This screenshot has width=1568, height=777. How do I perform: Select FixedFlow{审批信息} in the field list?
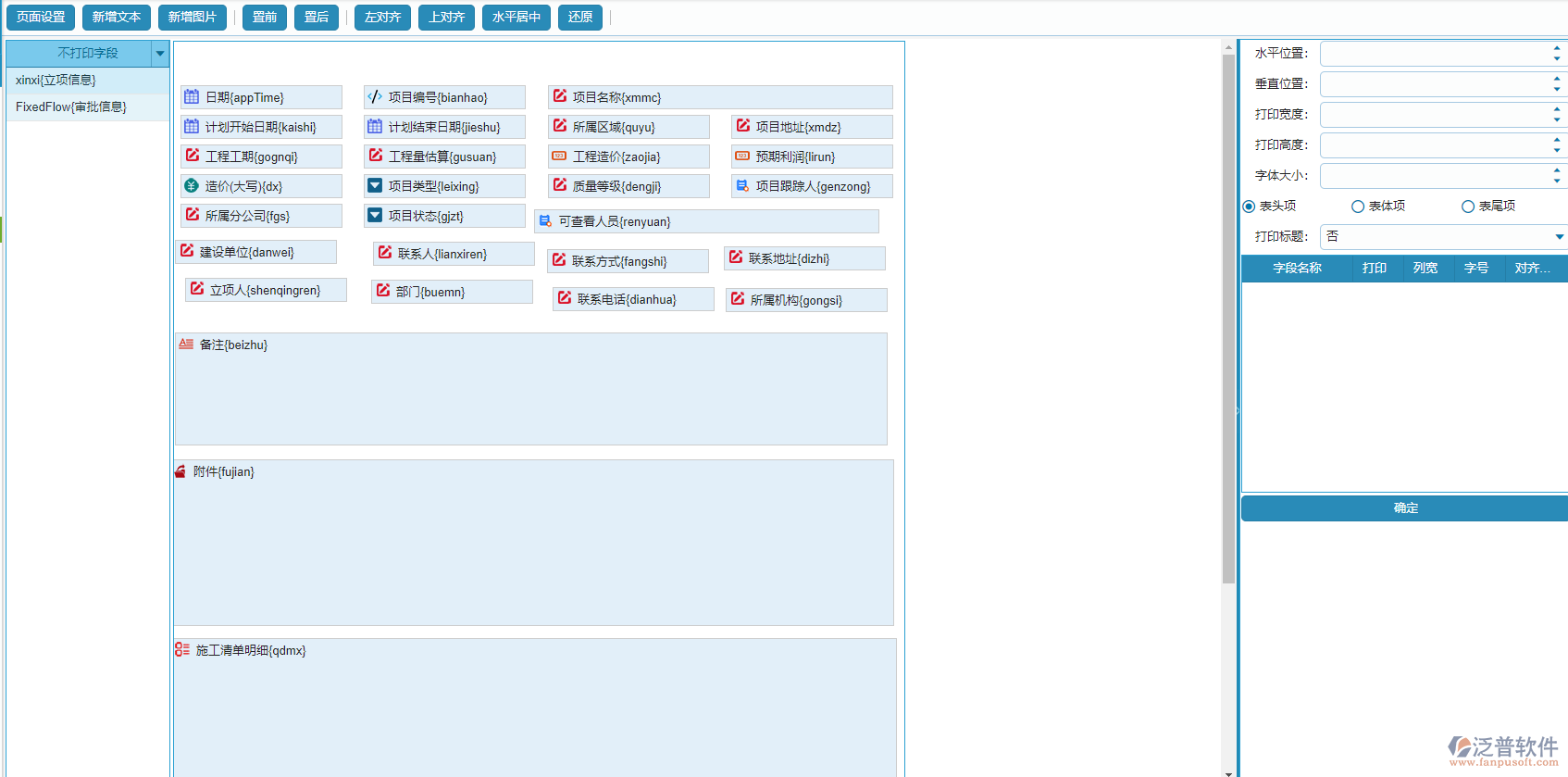coord(87,107)
